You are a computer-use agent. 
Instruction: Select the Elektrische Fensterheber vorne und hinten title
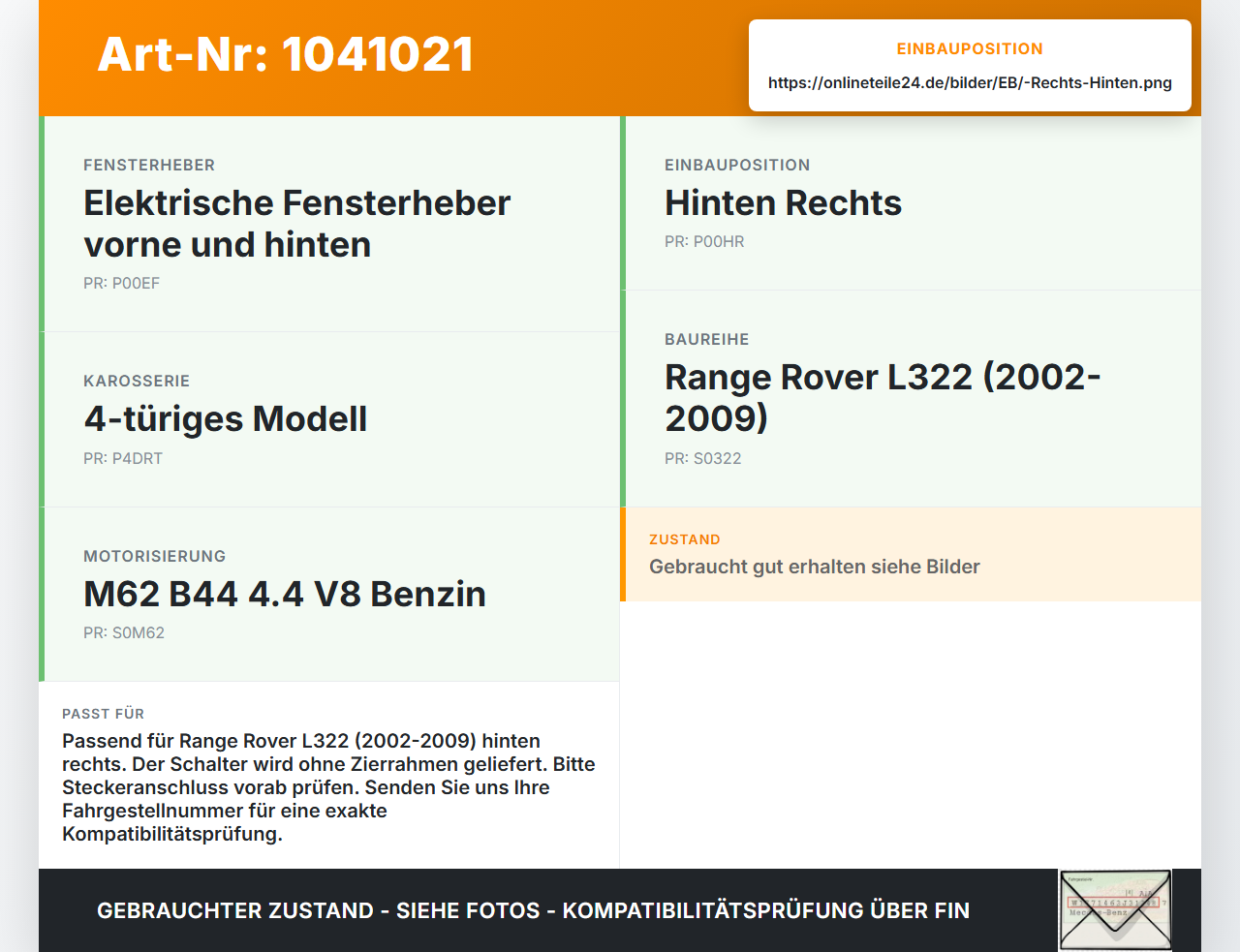(x=296, y=224)
